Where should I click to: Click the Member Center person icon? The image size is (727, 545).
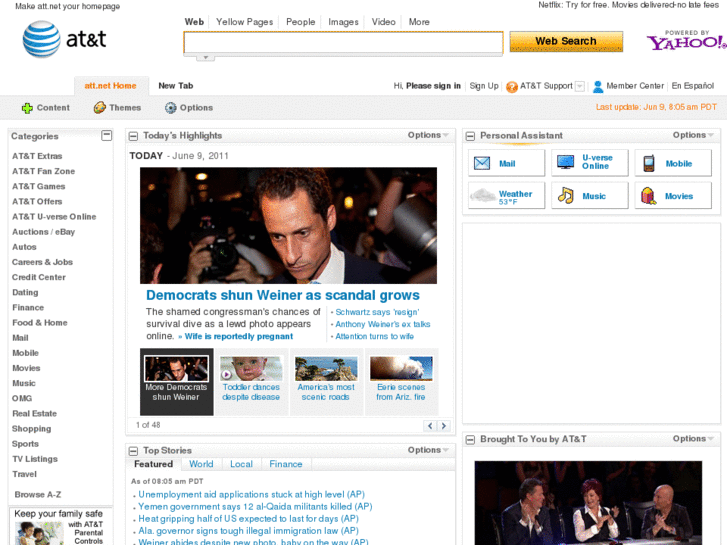pyautogui.click(x=598, y=86)
